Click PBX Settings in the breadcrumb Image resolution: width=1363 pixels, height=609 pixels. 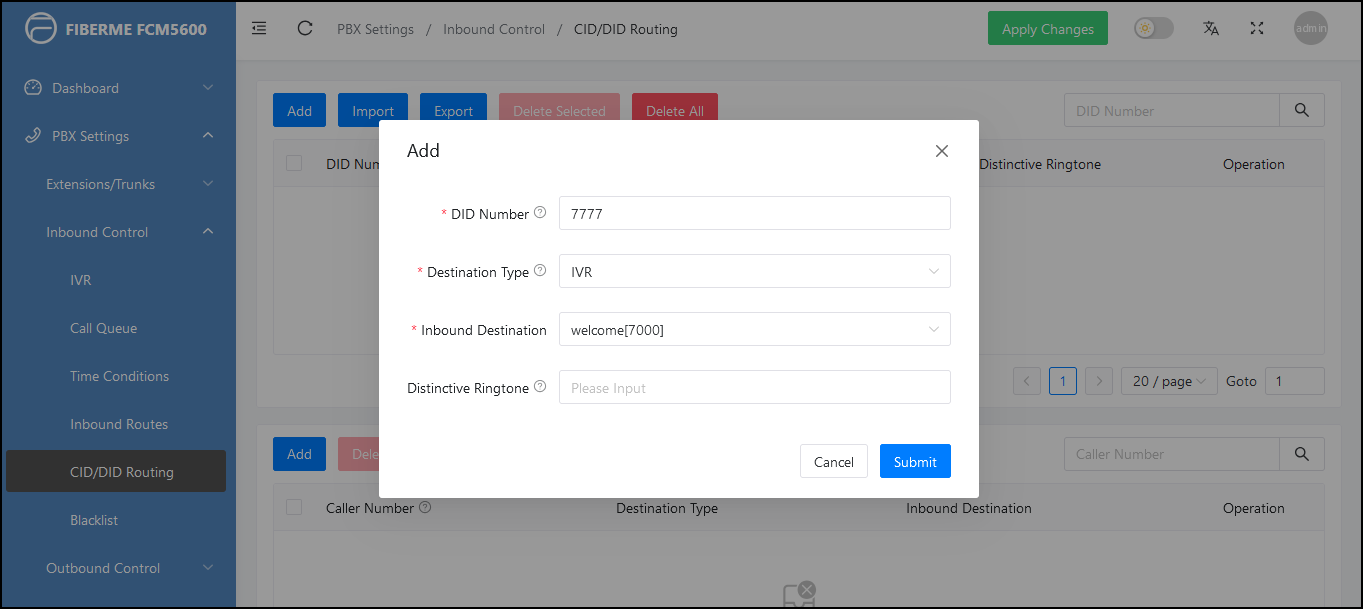375,29
